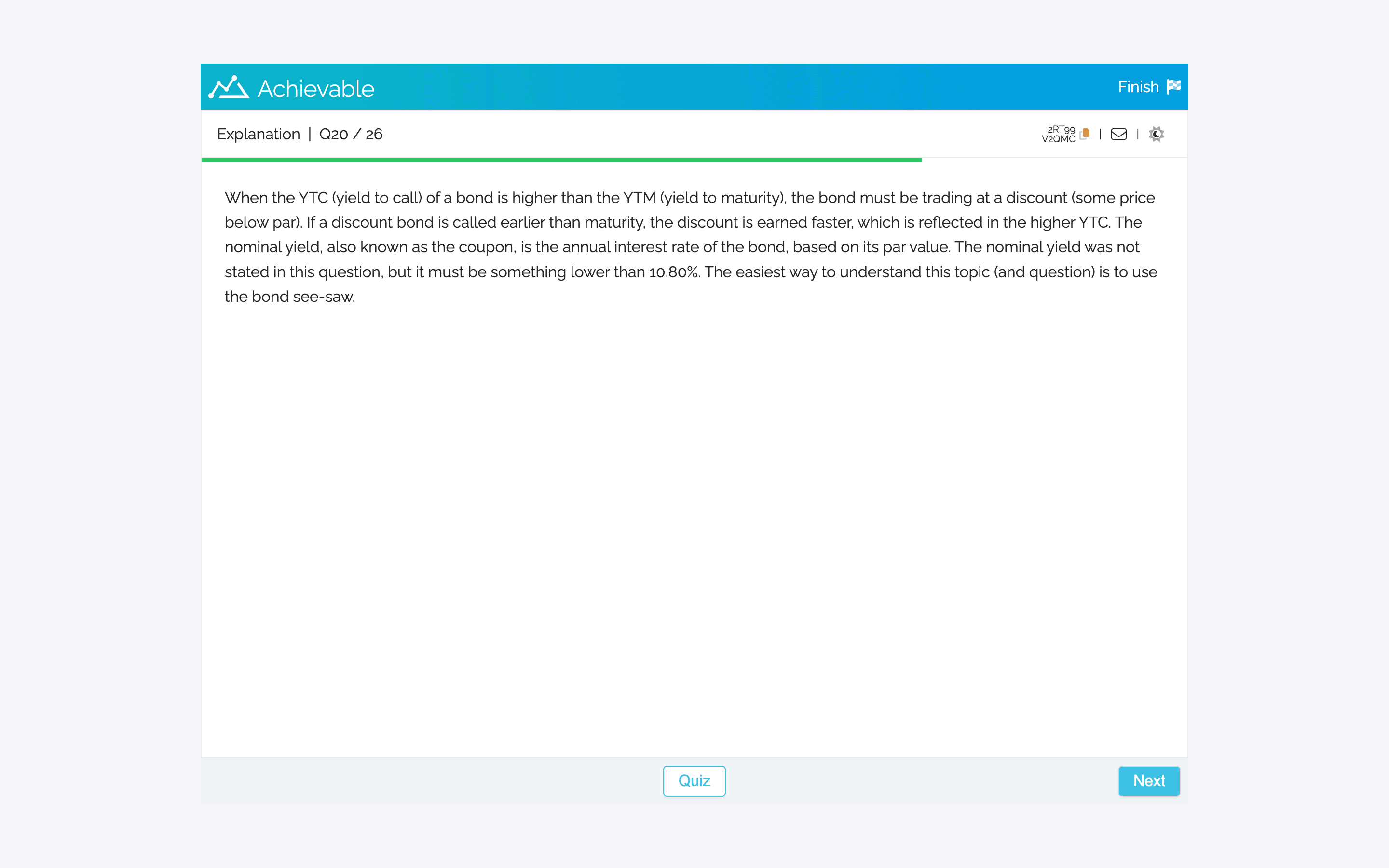Viewport: 1389px width, 868px height.
Task: Click the empty white area below the explanation
Action: pyautogui.click(x=694, y=516)
